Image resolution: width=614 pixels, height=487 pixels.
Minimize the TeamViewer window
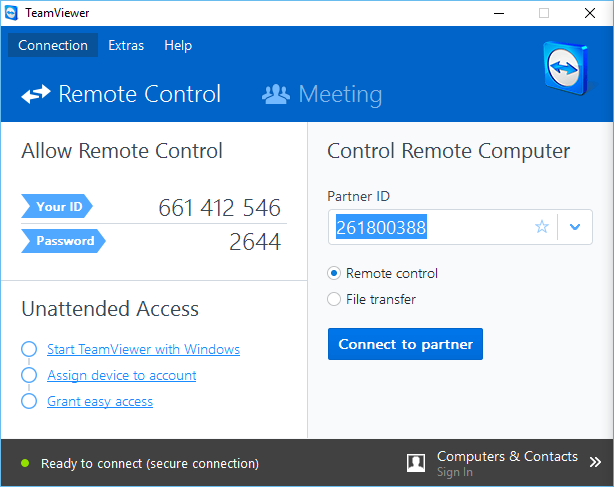pyautogui.click(x=499, y=13)
